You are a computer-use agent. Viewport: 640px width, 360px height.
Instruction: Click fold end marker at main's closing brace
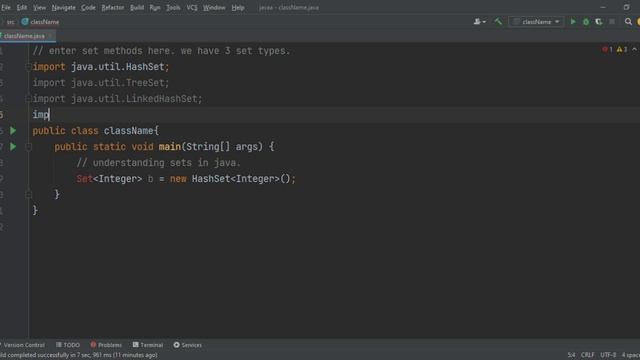tap(28, 195)
